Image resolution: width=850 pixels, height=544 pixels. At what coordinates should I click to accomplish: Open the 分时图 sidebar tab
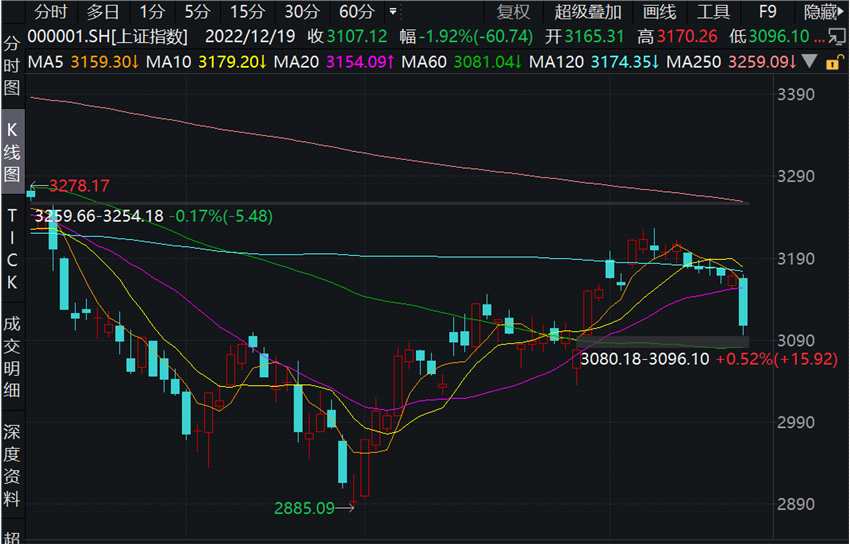tap(12, 64)
